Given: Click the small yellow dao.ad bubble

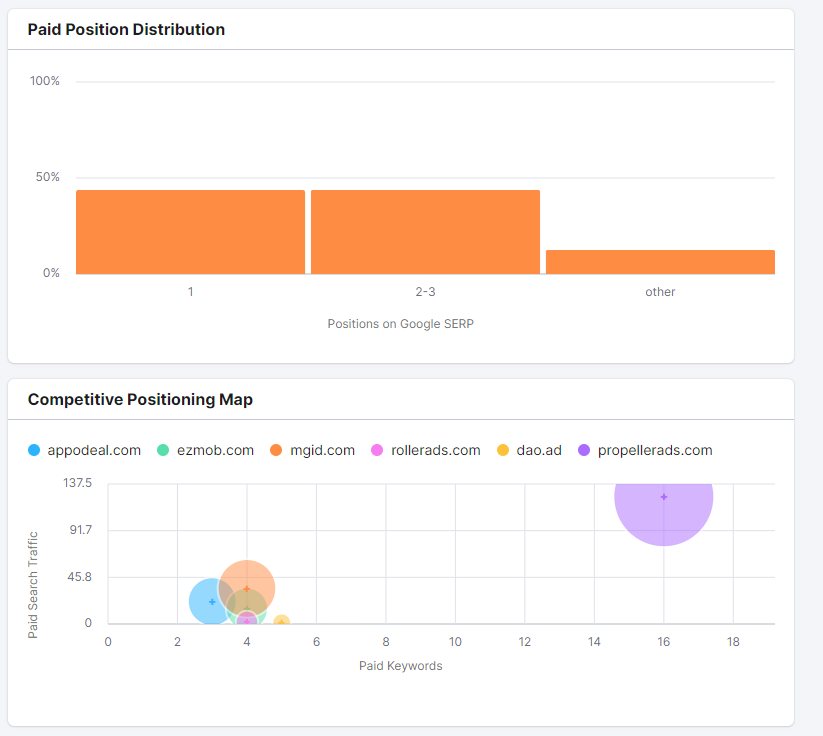Looking at the screenshot, I should tap(282, 622).
